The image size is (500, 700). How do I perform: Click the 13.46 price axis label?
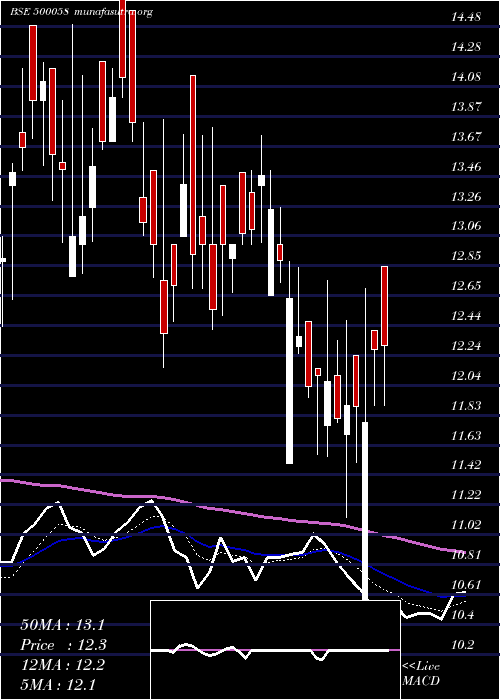coord(466,167)
